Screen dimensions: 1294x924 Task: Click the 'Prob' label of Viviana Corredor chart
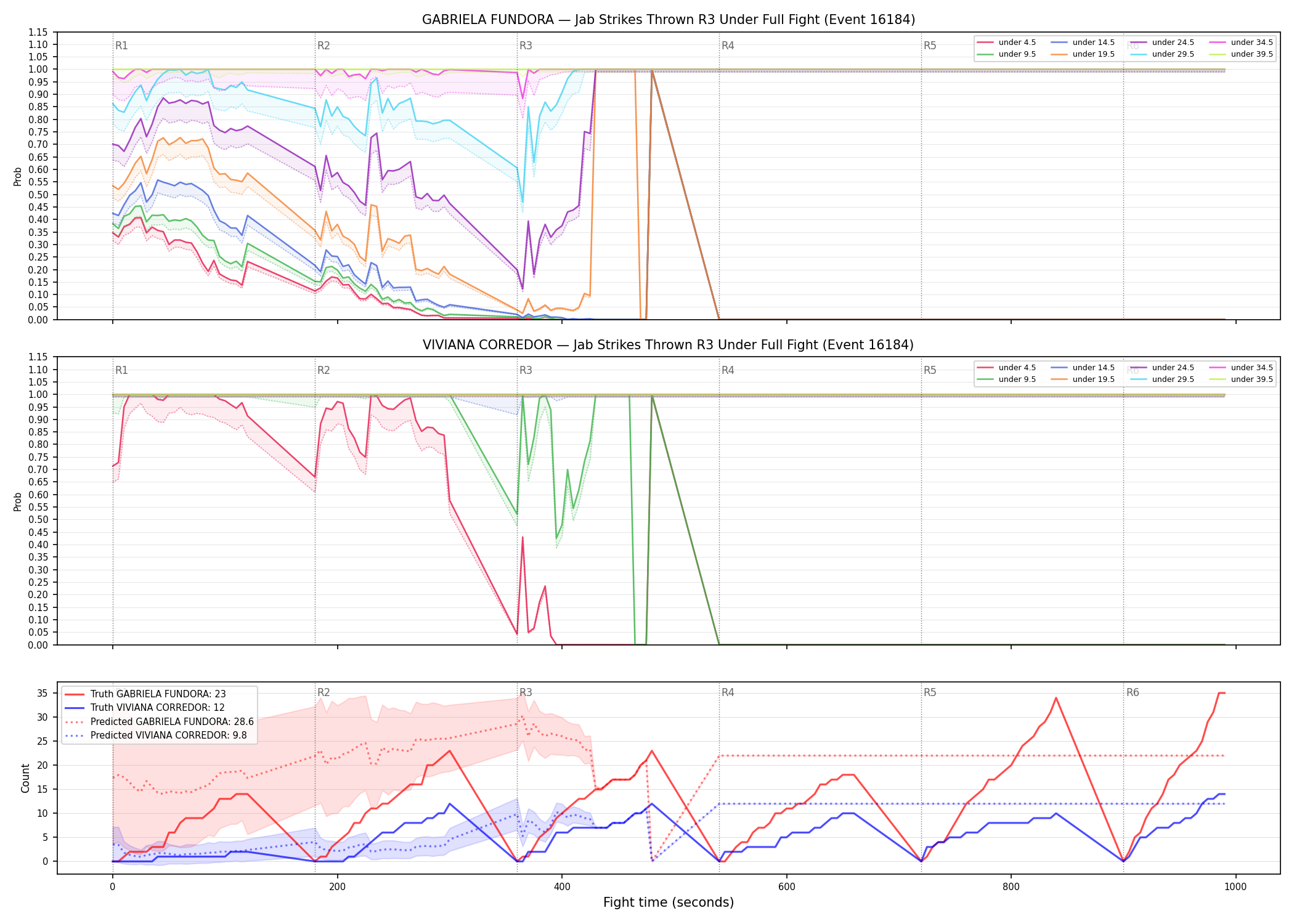[x=17, y=502]
